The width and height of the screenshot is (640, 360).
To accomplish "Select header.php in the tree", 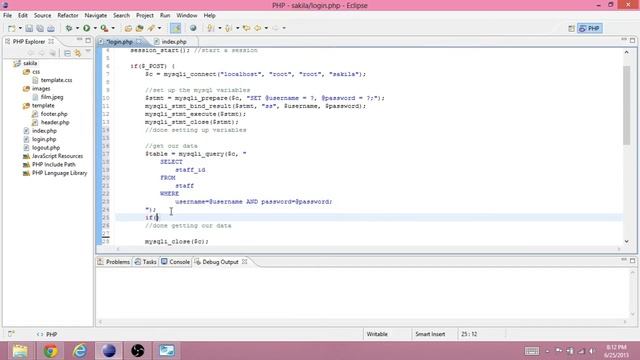I will 55,122.
